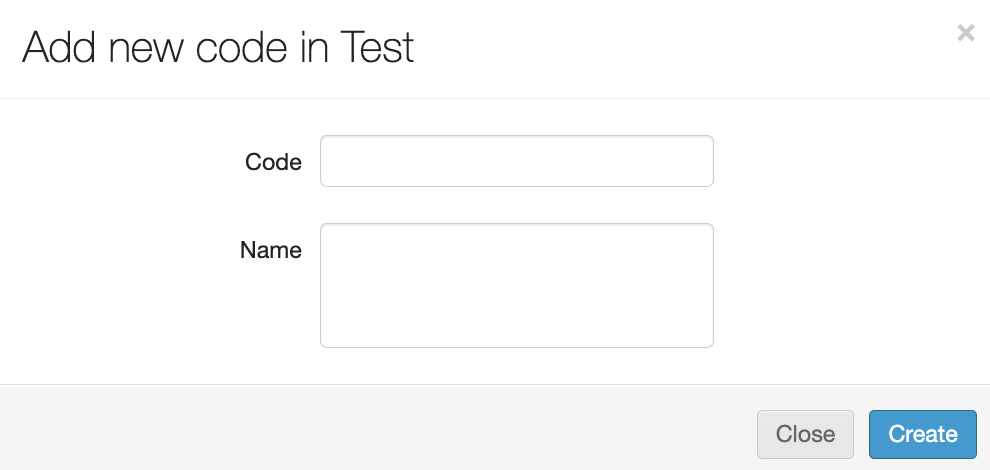Image resolution: width=990 pixels, height=470 pixels.
Task: Click the Name field label
Action: (x=270, y=250)
